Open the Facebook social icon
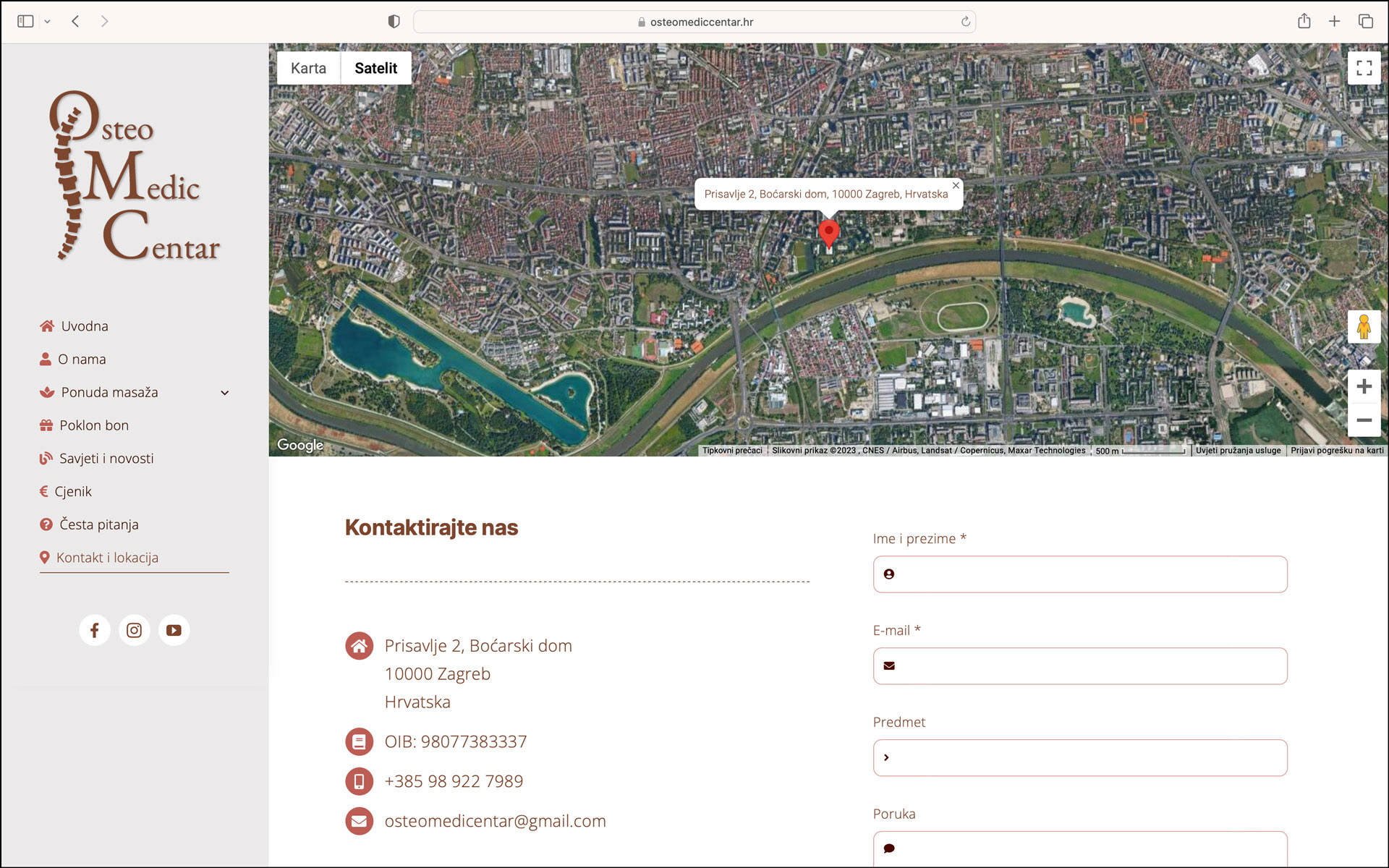Screen dimensions: 1389x868 pos(94,630)
